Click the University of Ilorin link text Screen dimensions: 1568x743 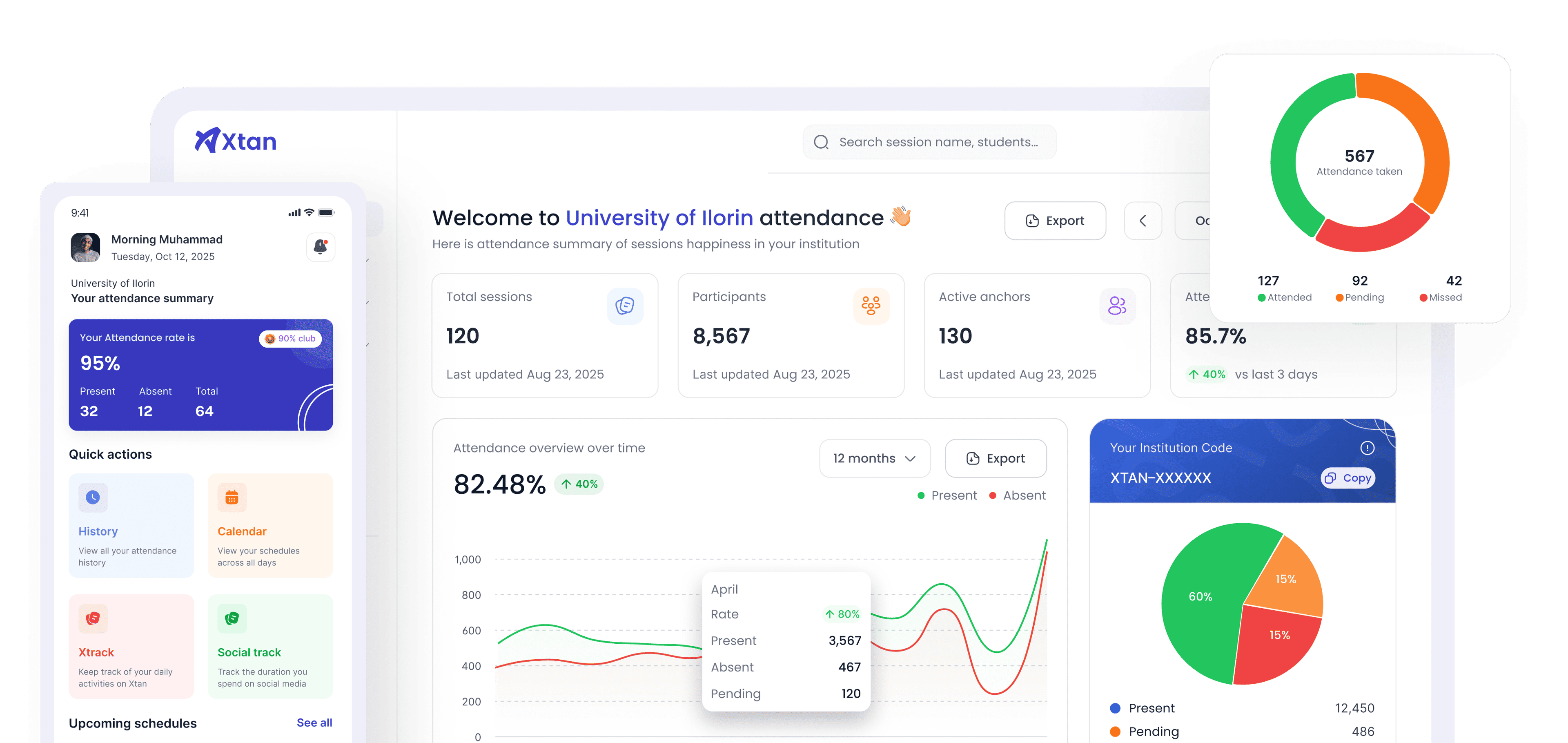click(659, 217)
